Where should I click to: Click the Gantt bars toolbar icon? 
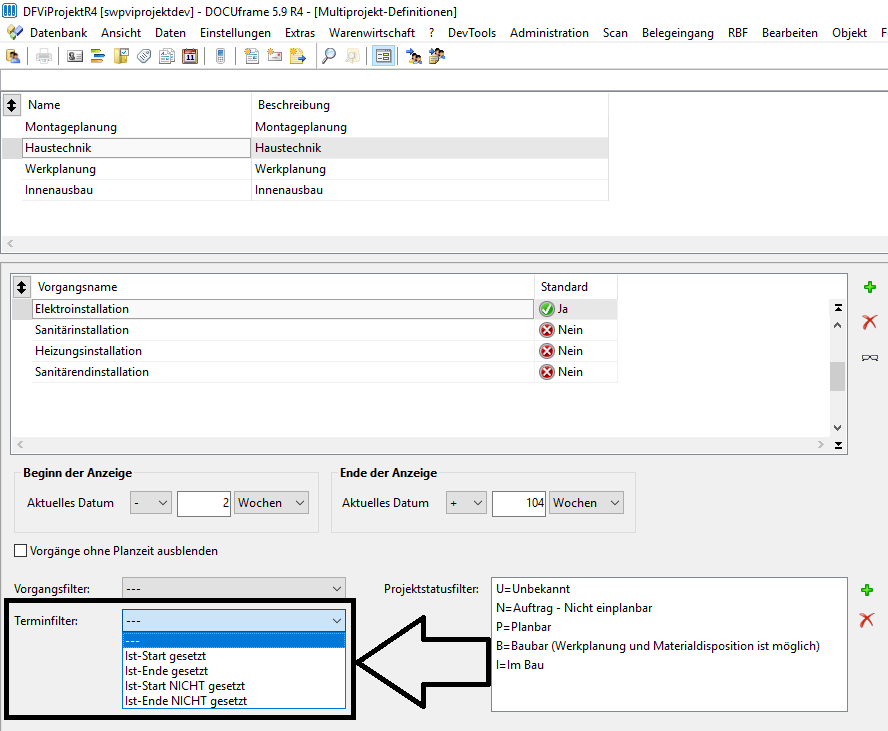[98, 56]
